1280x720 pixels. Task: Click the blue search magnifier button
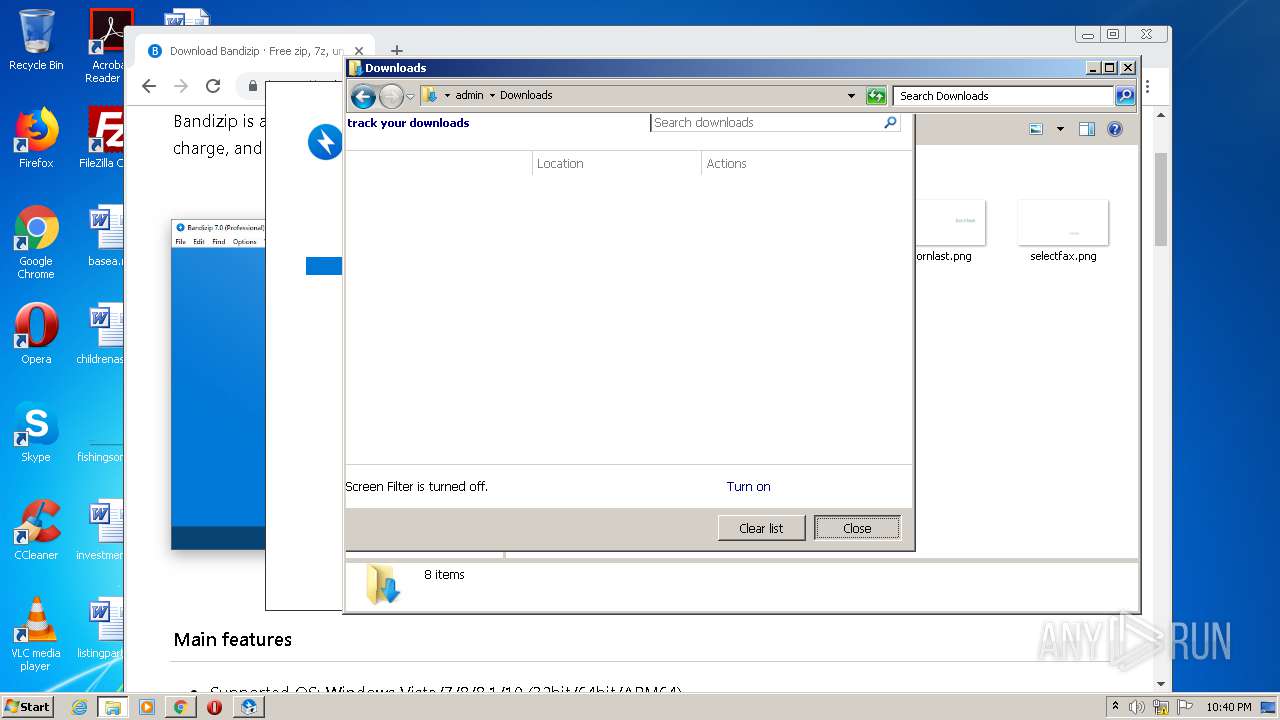point(1125,96)
